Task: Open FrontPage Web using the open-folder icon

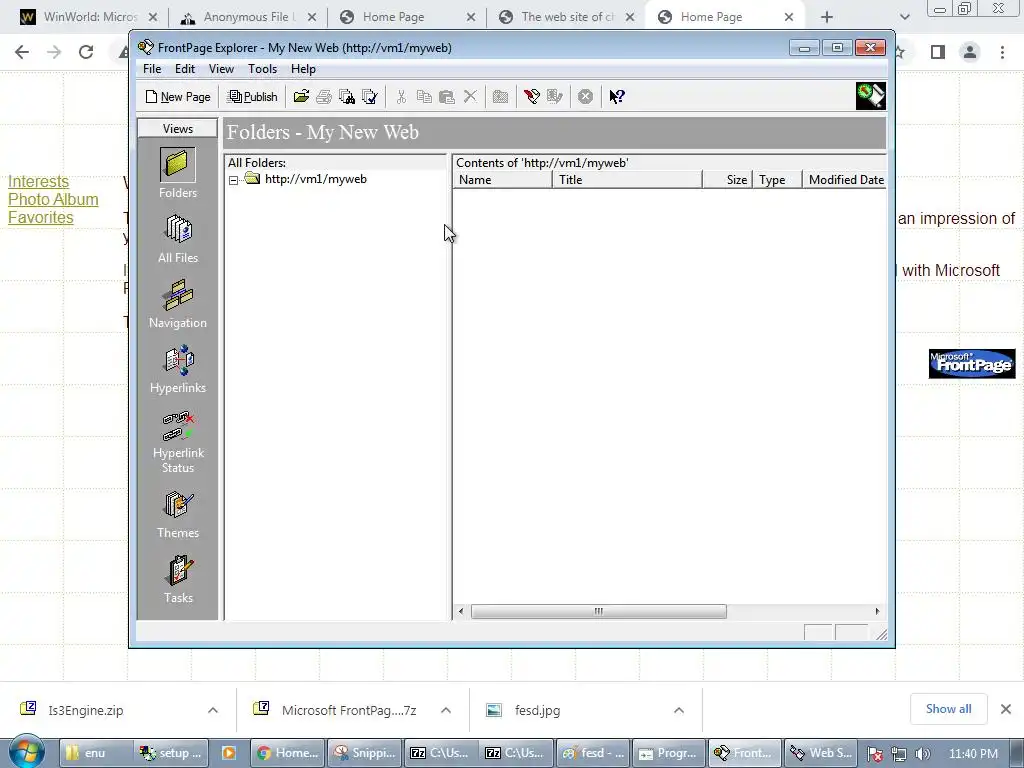Action: 301,97
